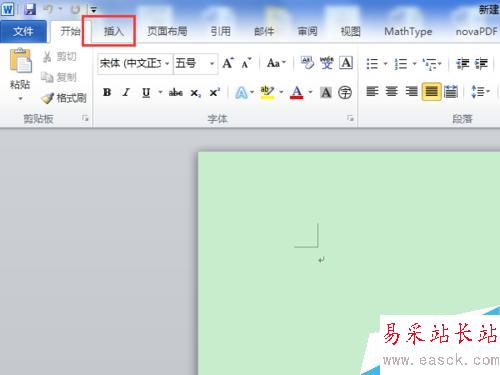The width and height of the screenshot is (500, 375).
Task: Apply bullet list
Action: (x=372, y=63)
